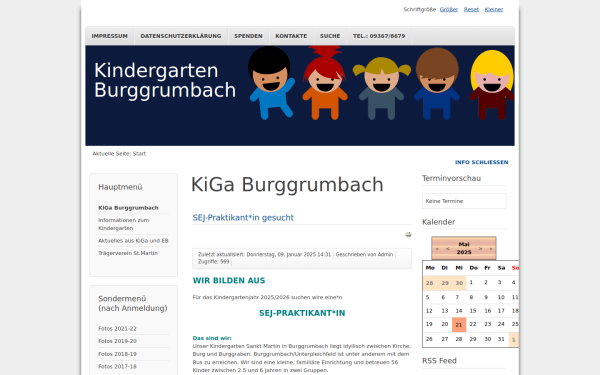Image resolution: width=600 pixels, height=375 pixels.
Task: Go to previous month in the calendar
Action: tap(447, 249)
